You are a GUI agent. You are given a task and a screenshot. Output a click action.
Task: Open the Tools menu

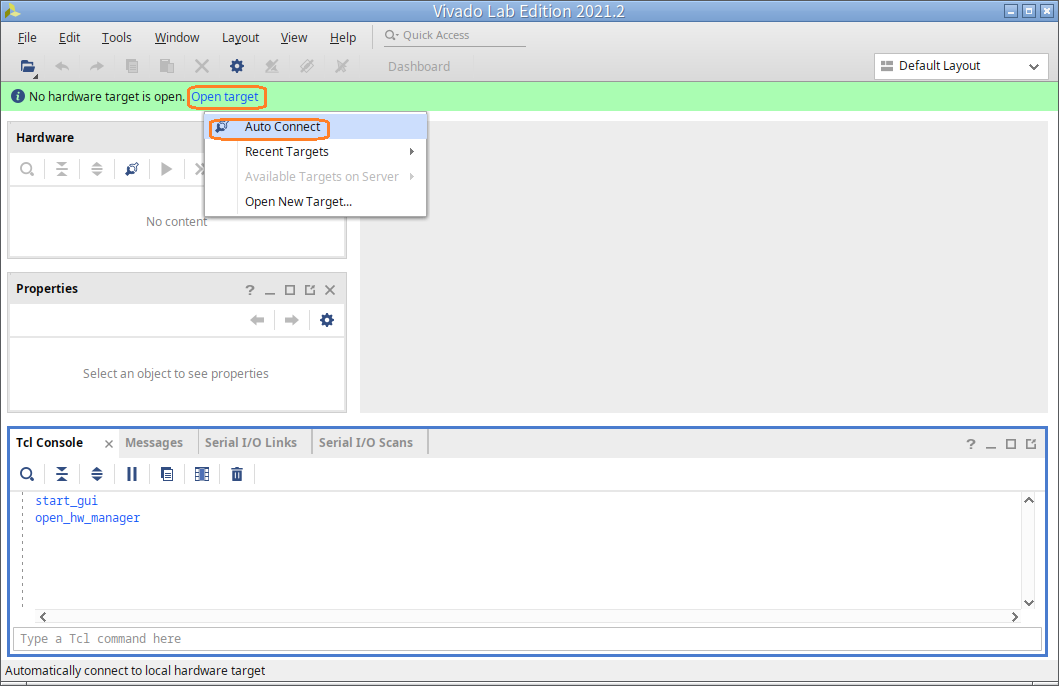click(116, 38)
